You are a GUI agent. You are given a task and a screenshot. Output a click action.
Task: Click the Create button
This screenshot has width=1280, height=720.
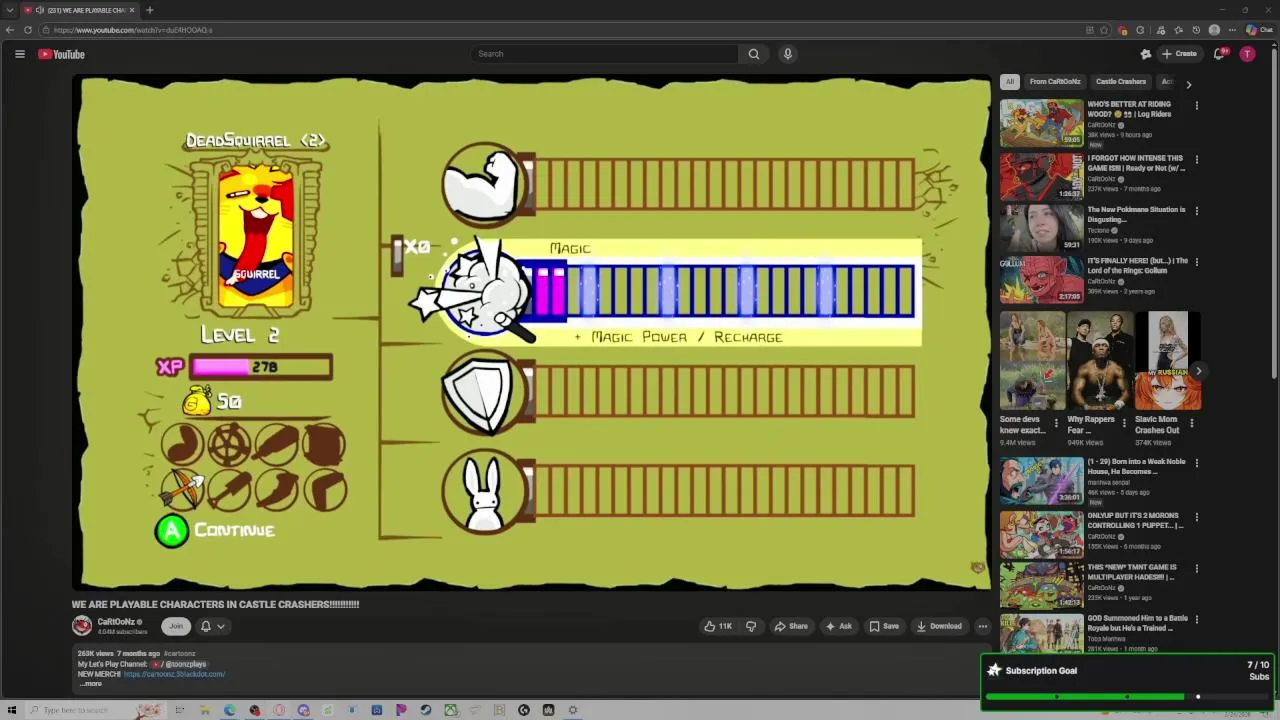click(x=1180, y=54)
